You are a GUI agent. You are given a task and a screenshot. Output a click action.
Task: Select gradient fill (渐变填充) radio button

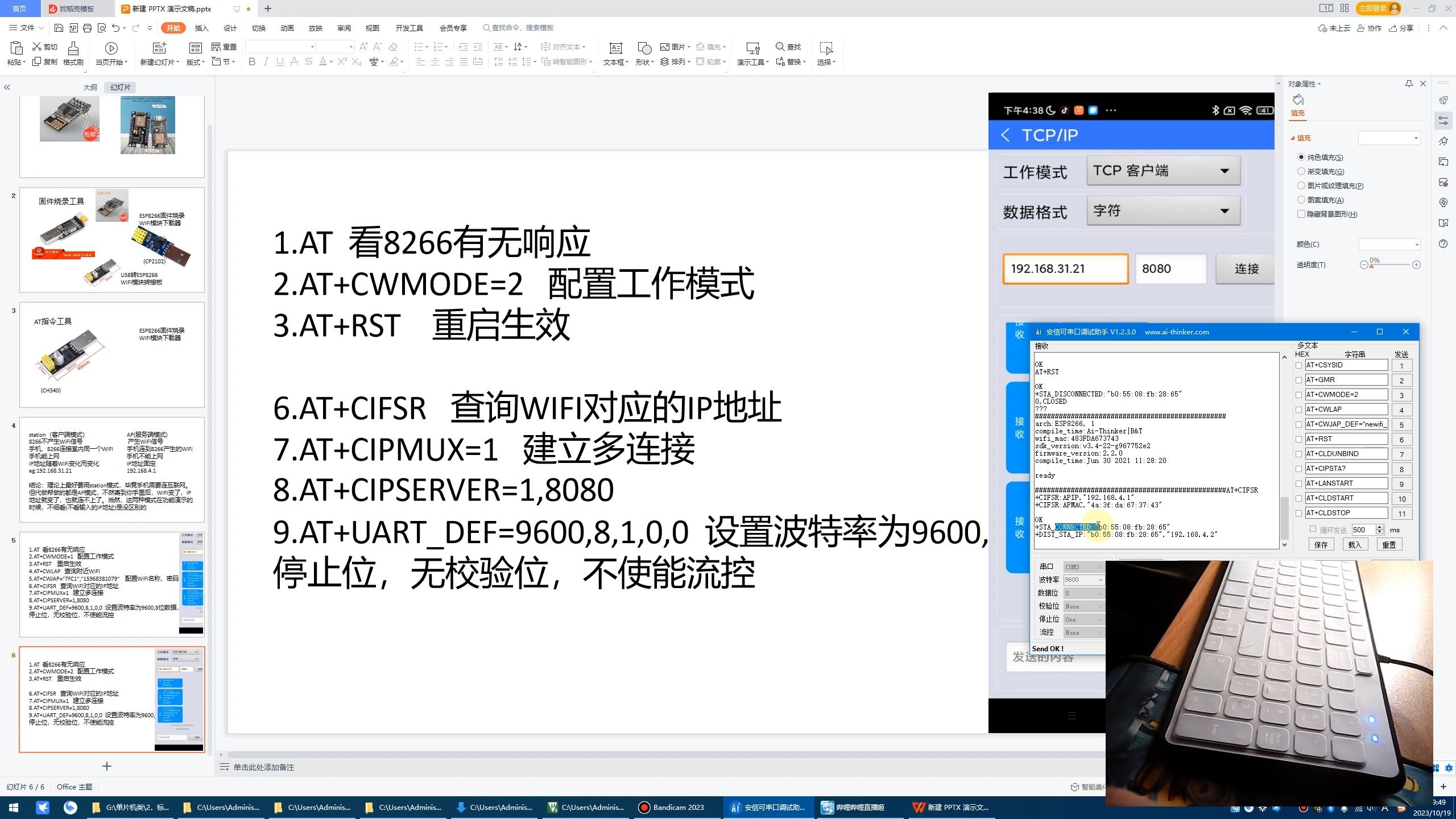coord(1301,171)
